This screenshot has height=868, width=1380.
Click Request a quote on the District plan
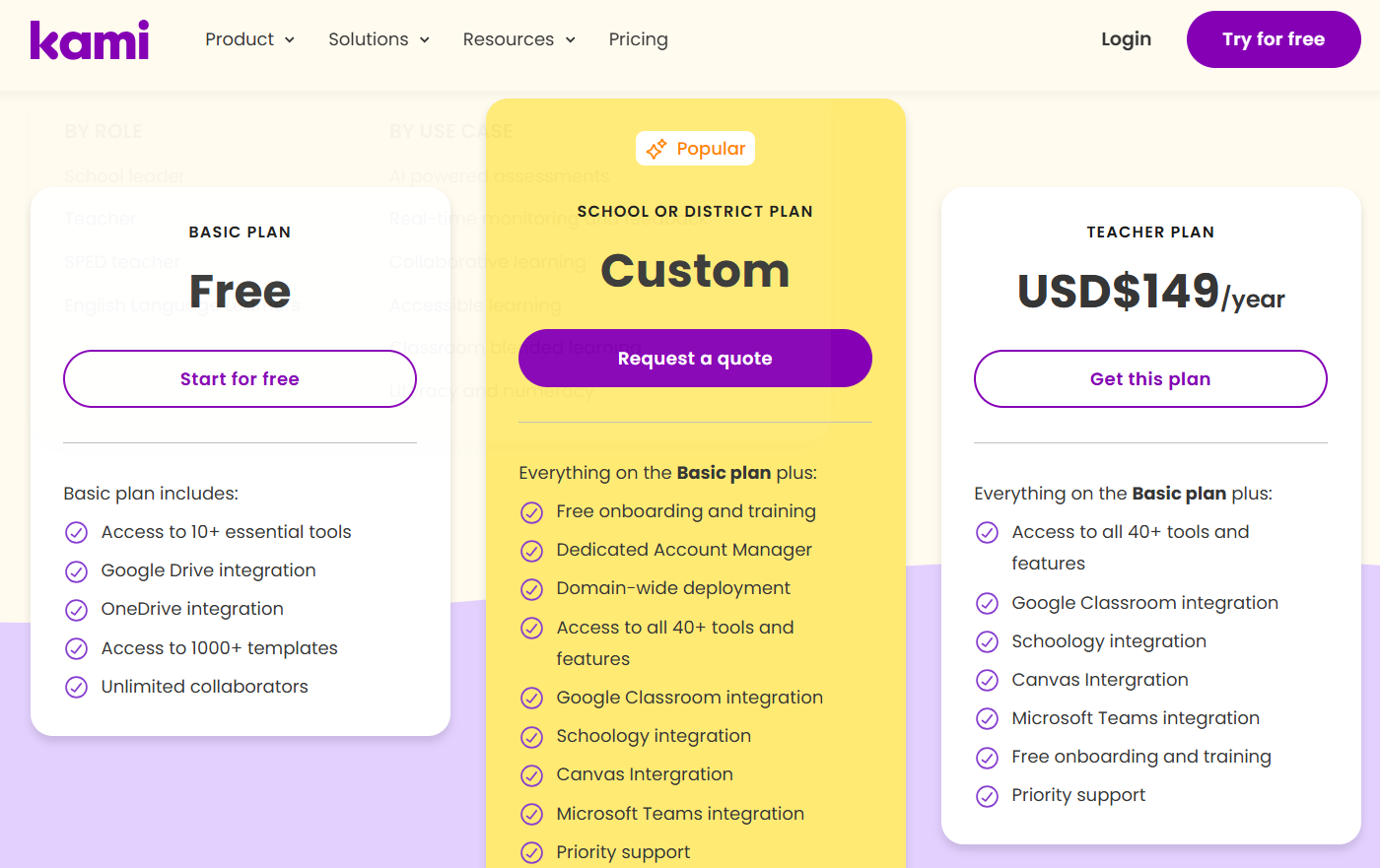pyautogui.click(x=695, y=358)
